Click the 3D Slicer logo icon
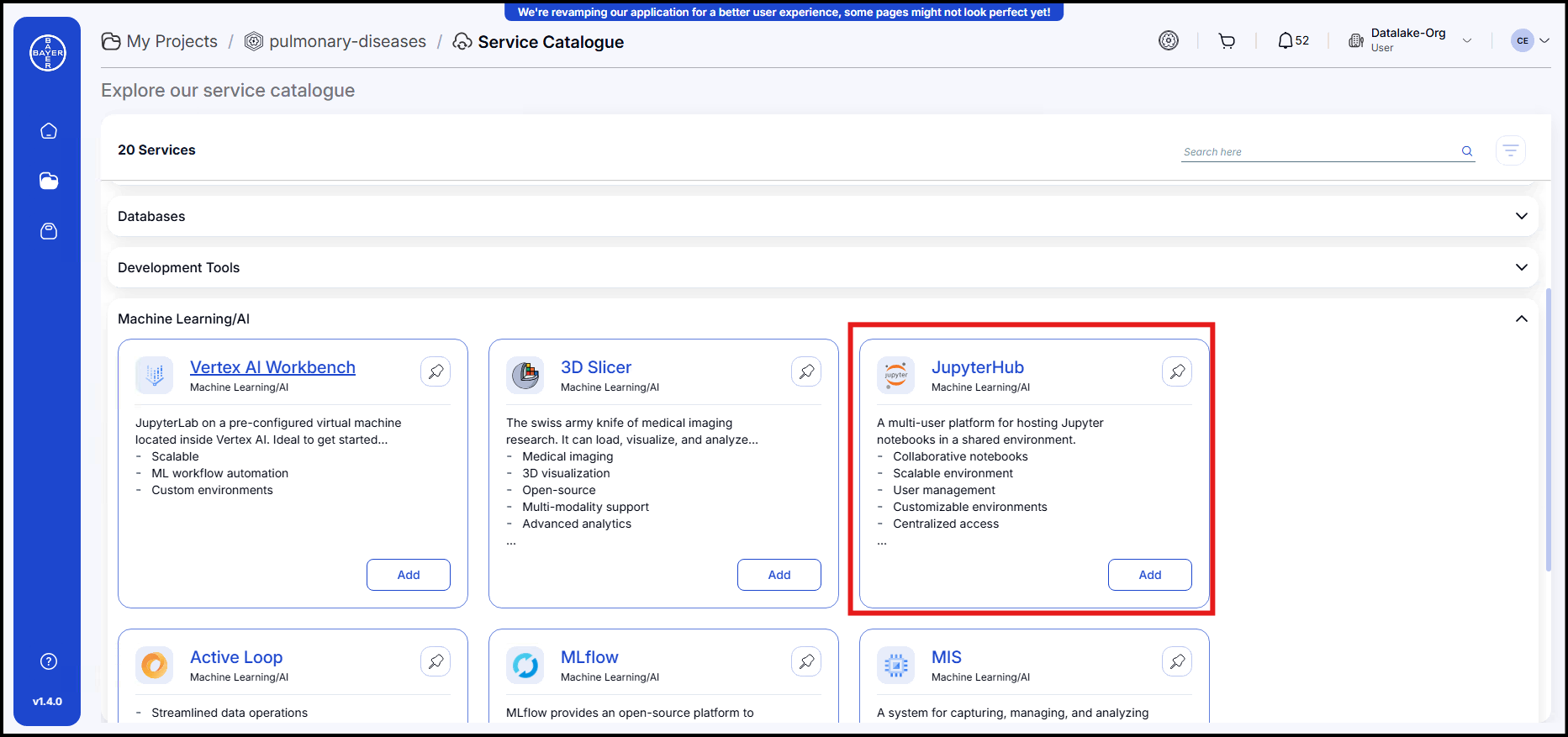 [x=525, y=375]
